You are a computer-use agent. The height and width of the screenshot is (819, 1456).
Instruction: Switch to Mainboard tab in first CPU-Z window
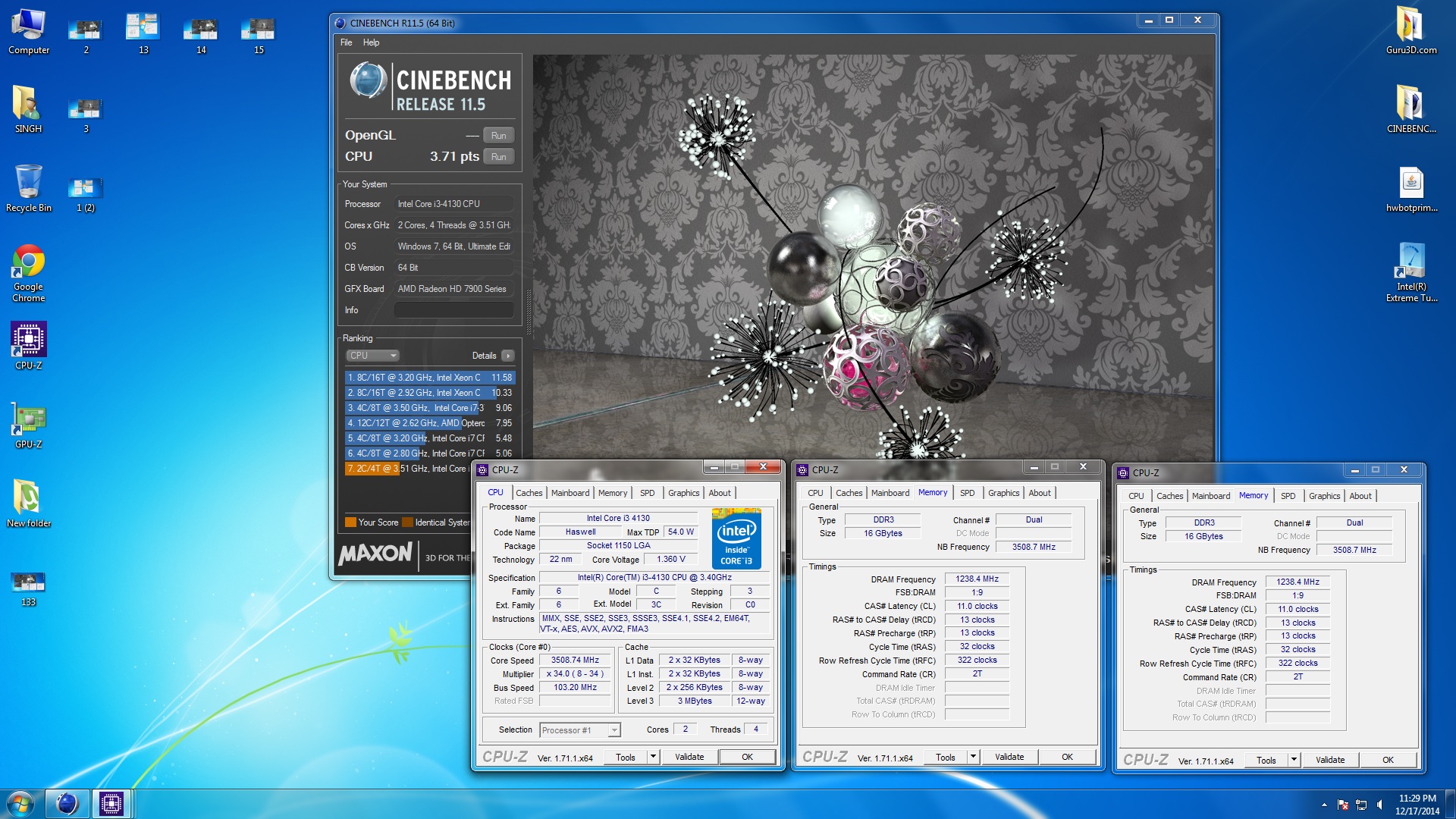tap(570, 493)
